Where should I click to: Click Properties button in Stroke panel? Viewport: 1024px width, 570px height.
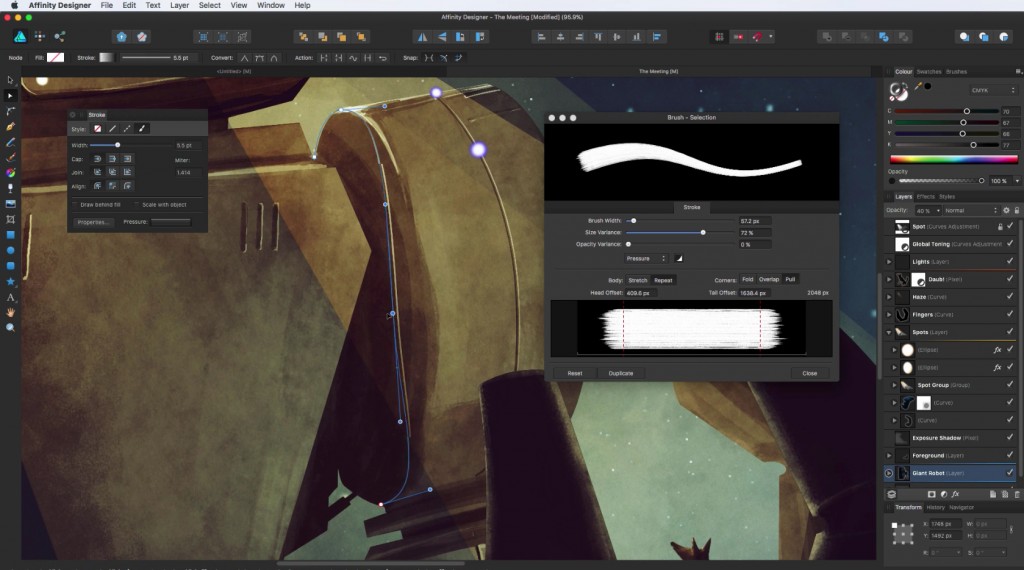coord(93,222)
